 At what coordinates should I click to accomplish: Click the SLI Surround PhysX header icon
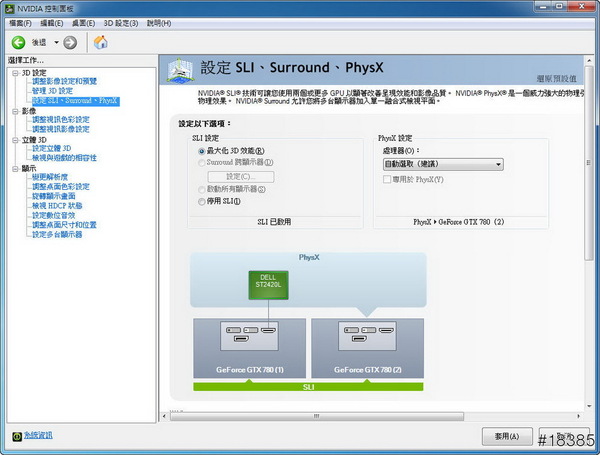coord(180,70)
